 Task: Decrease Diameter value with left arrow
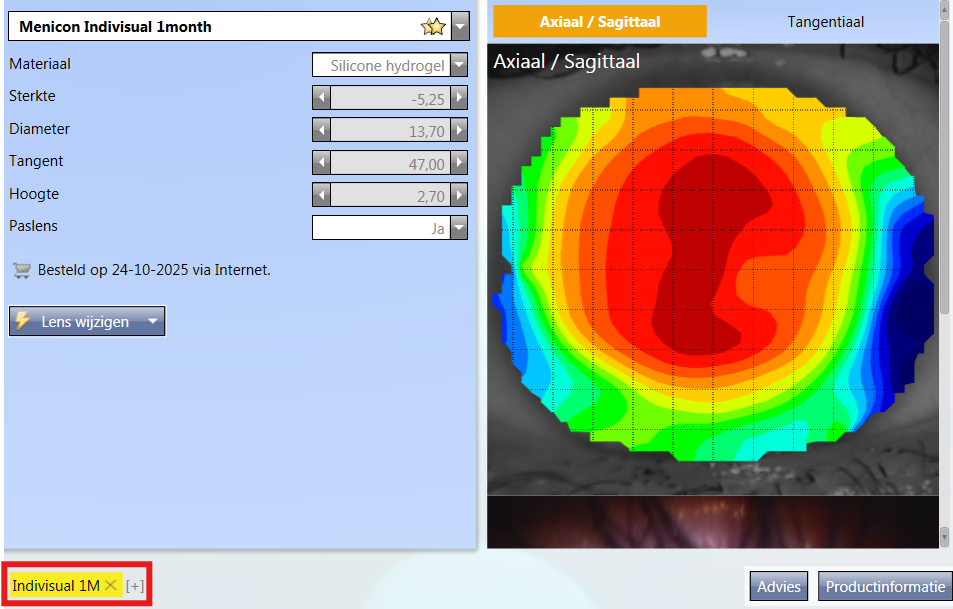pyautogui.click(x=321, y=130)
